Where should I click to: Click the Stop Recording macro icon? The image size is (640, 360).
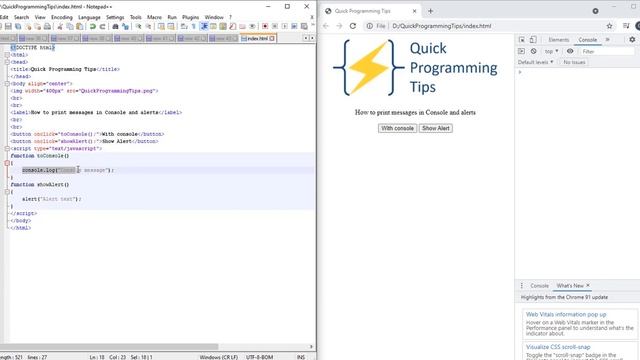275,26
